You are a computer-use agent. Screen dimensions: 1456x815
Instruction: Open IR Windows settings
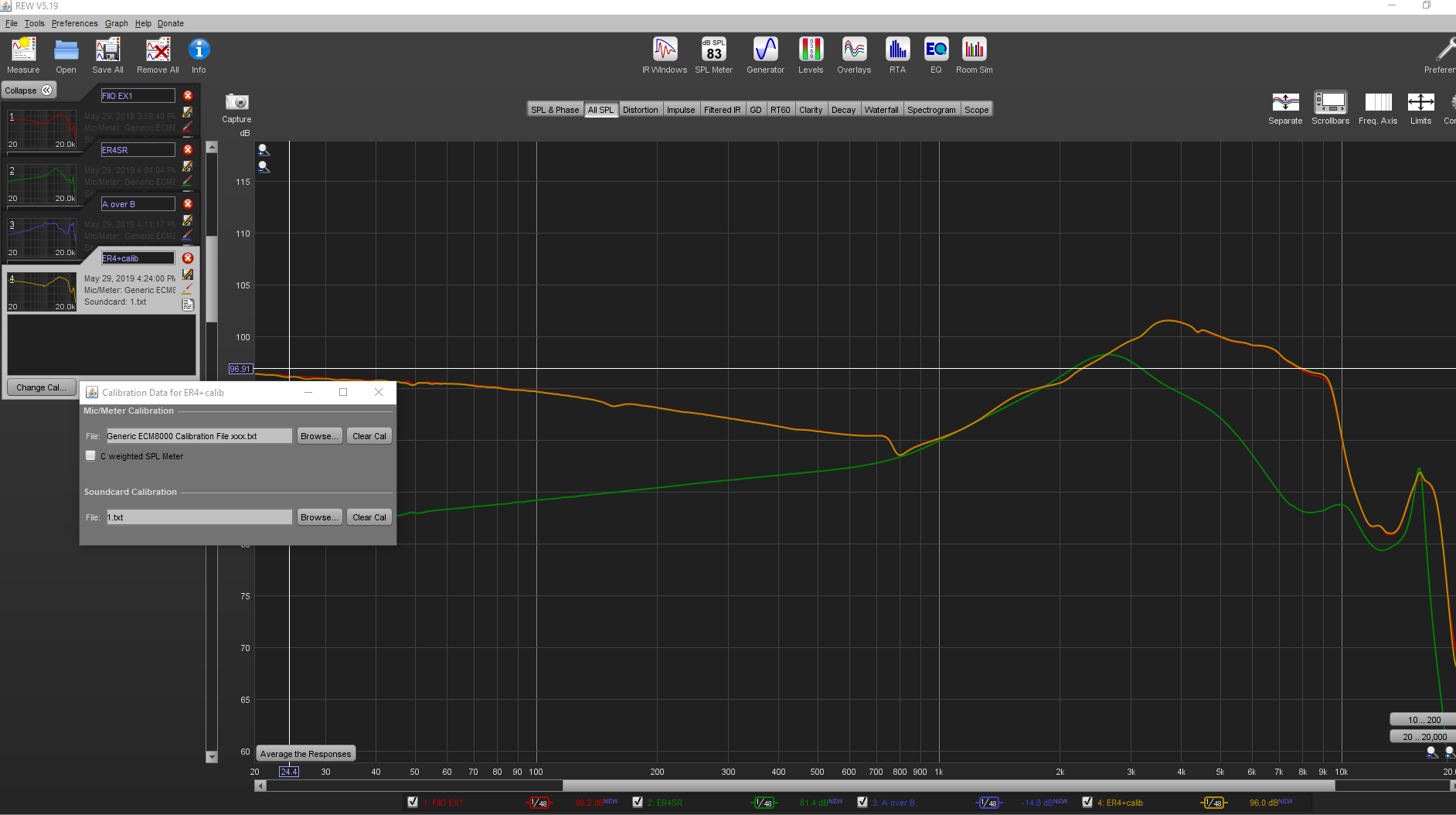tap(665, 56)
